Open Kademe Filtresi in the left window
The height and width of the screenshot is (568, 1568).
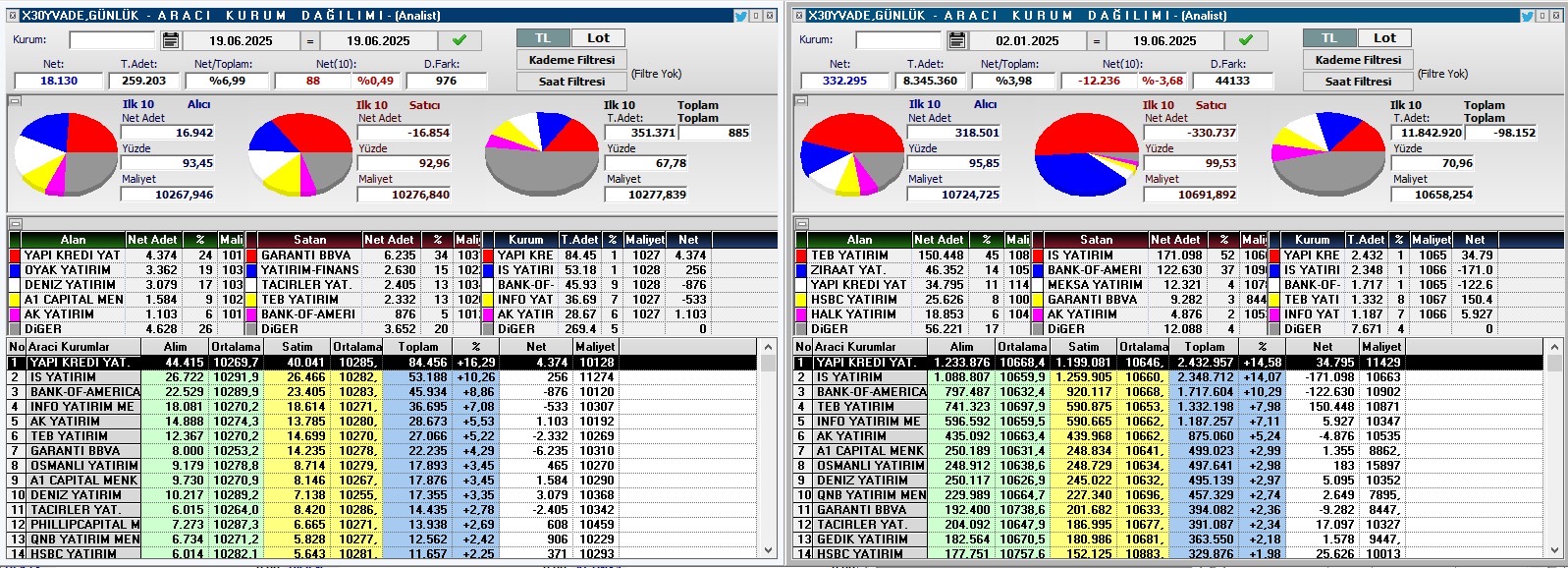(571, 60)
